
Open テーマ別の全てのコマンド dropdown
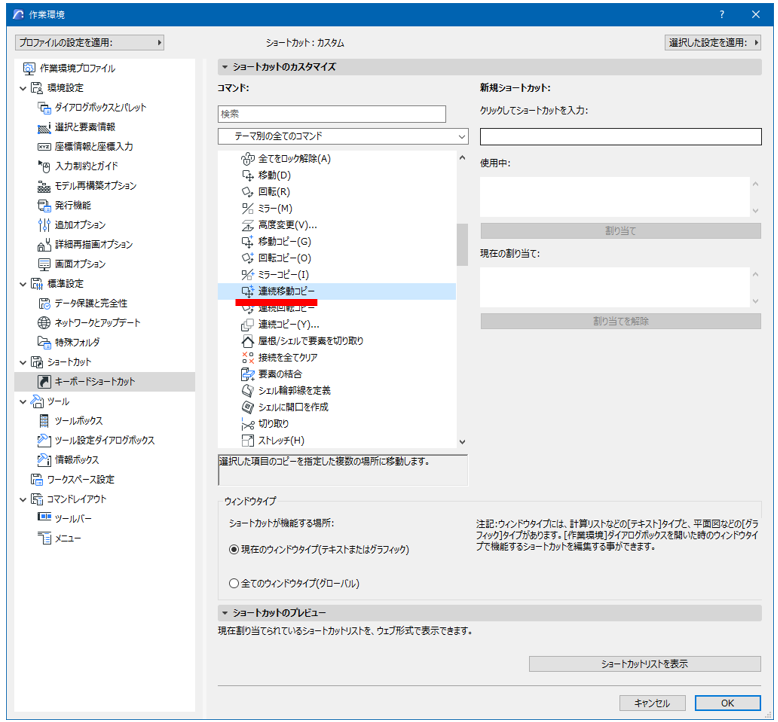(343, 136)
